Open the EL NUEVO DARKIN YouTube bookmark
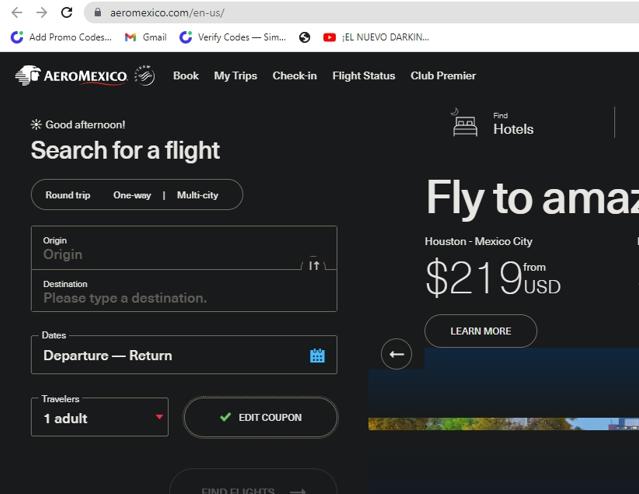 pos(376,37)
